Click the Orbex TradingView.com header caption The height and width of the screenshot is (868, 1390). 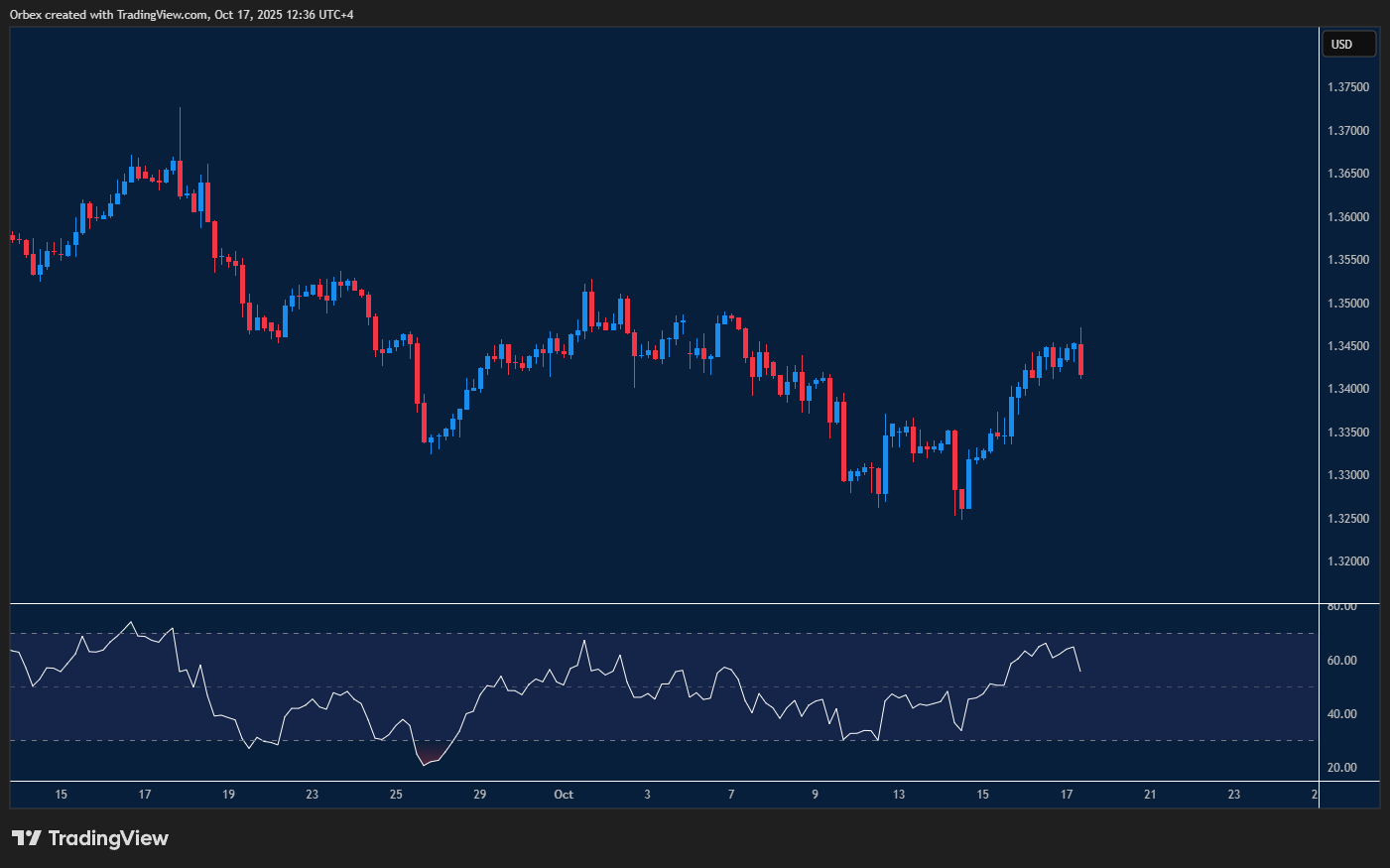click(x=182, y=14)
